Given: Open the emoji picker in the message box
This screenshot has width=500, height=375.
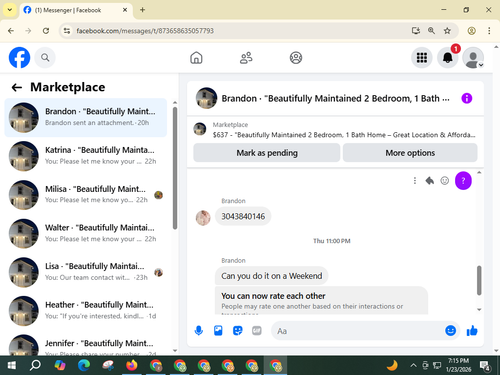Looking at the screenshot, I should [x=450, y=330].
